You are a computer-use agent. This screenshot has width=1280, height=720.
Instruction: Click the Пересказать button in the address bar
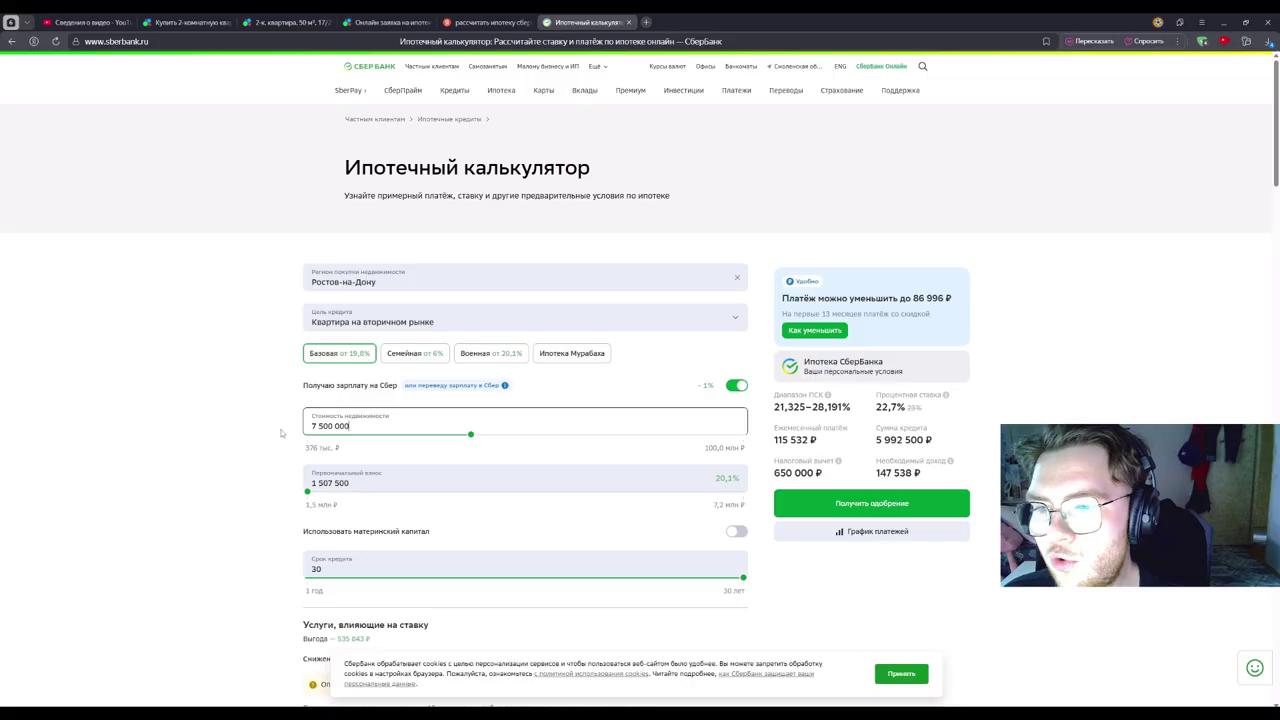pos(1089,41)
